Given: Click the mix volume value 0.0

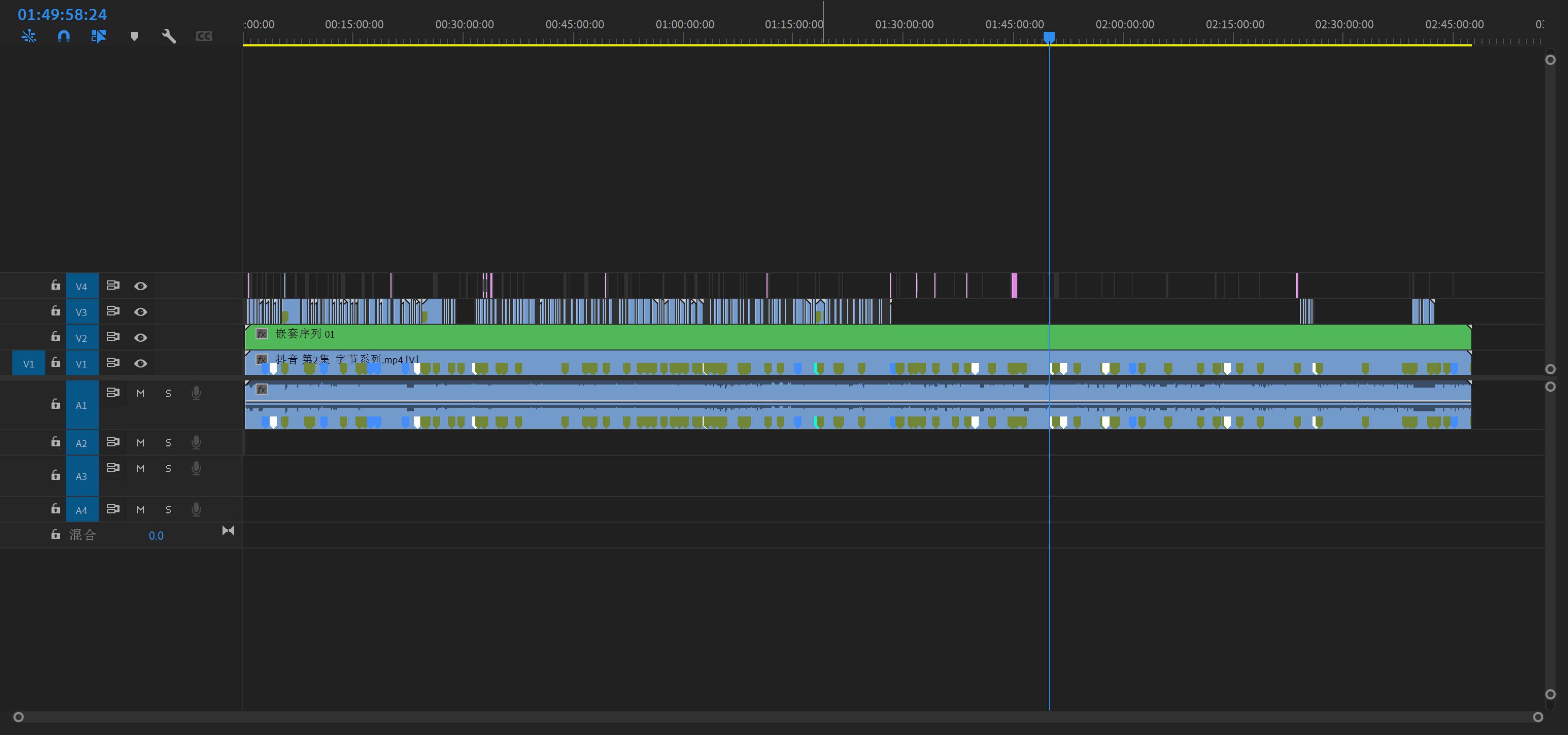Looking at the screenshot, I should 156,536.
